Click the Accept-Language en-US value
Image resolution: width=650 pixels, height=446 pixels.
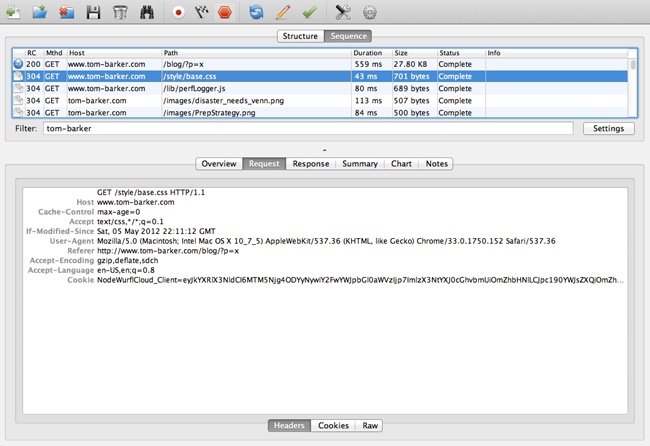click(126, 270)
